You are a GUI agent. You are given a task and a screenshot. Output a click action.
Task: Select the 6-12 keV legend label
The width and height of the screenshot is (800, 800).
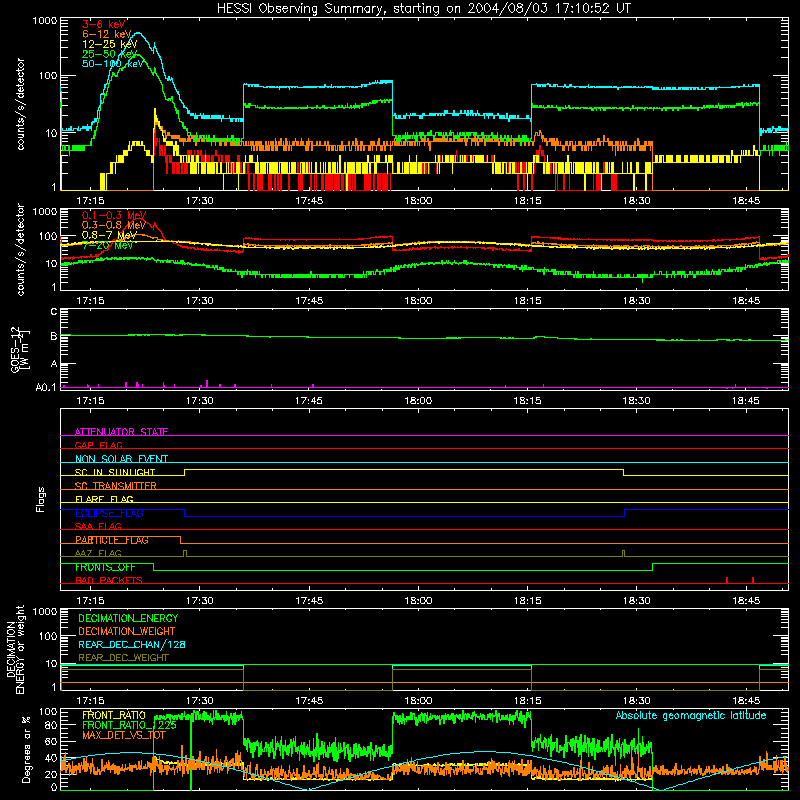[x=107, y=34]
